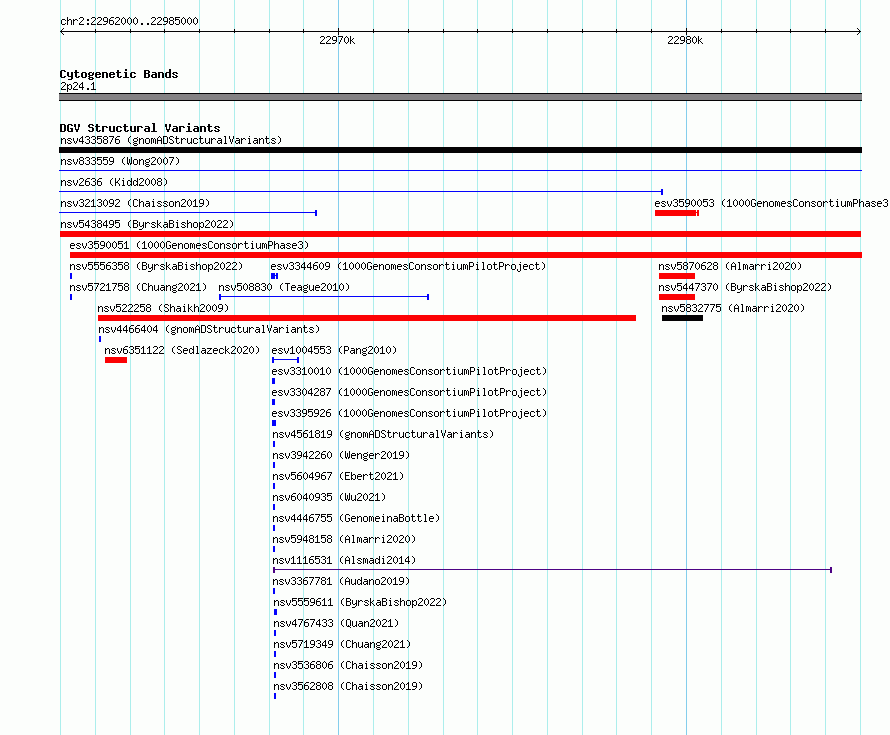Click the chr2:22962000..22985000 region label
The height and width of the screenshot is (735, 890).
pyautogui.click(x=129, y=21)
